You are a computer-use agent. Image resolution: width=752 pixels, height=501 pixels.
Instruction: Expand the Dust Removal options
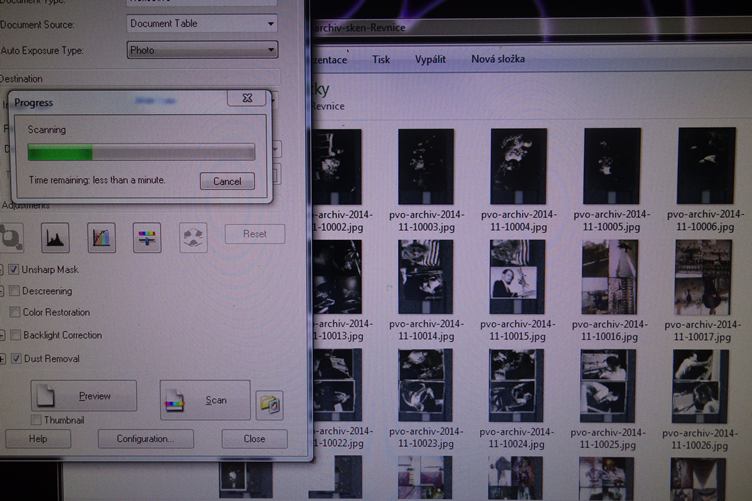point(2,359)
